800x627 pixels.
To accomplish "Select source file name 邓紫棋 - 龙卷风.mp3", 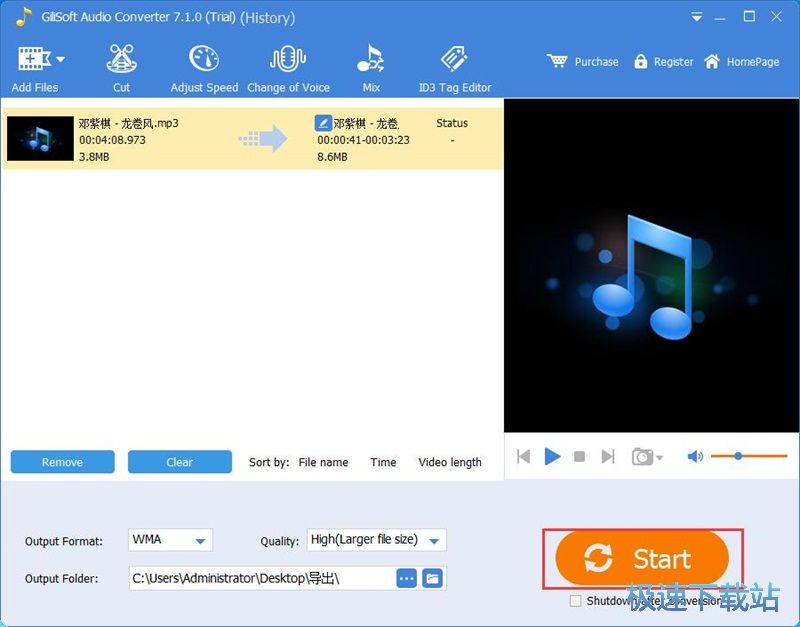I will 129,123.
